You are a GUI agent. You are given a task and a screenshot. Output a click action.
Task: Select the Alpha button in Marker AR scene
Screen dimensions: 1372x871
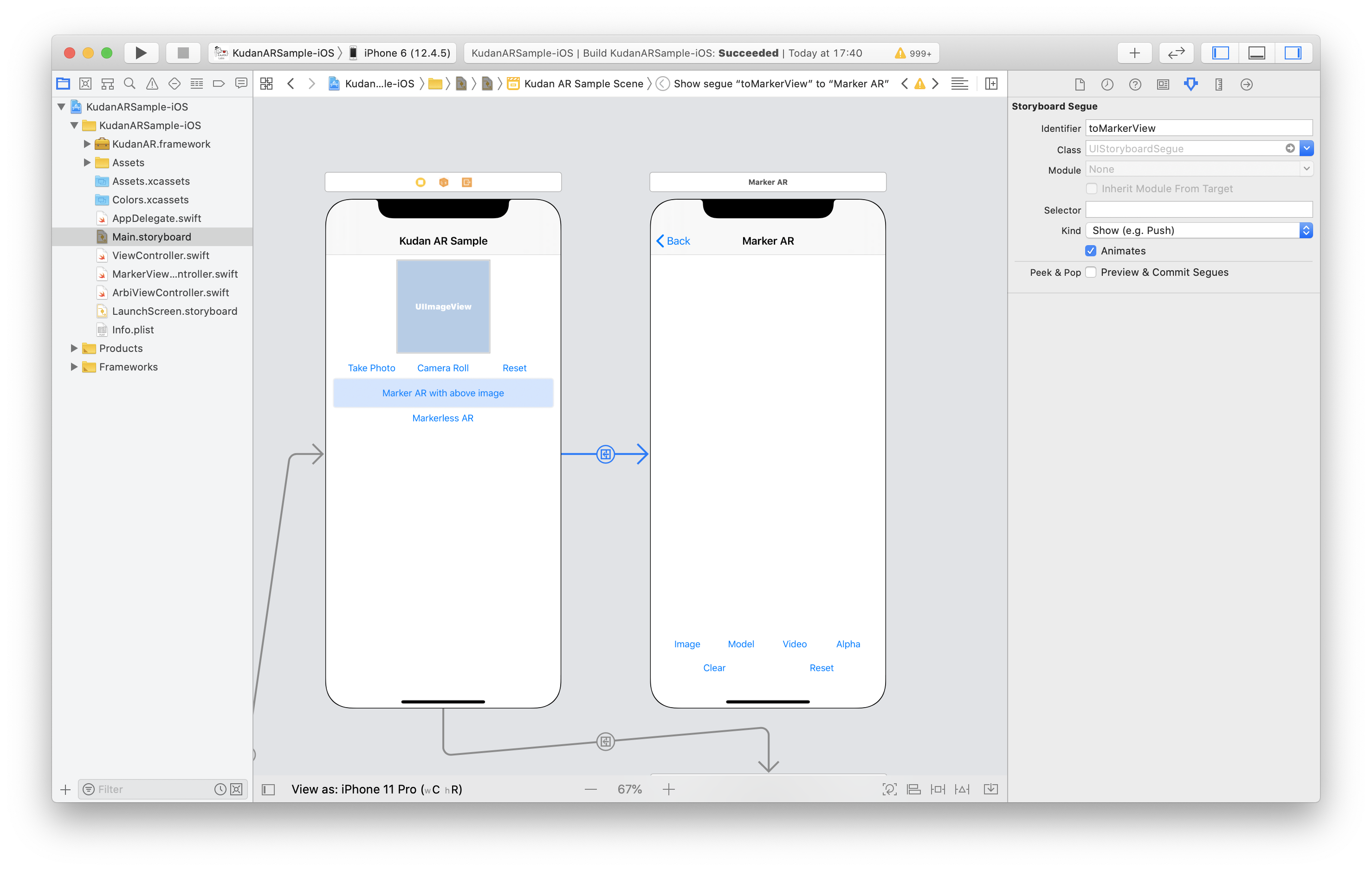click(x=848, y=644)
